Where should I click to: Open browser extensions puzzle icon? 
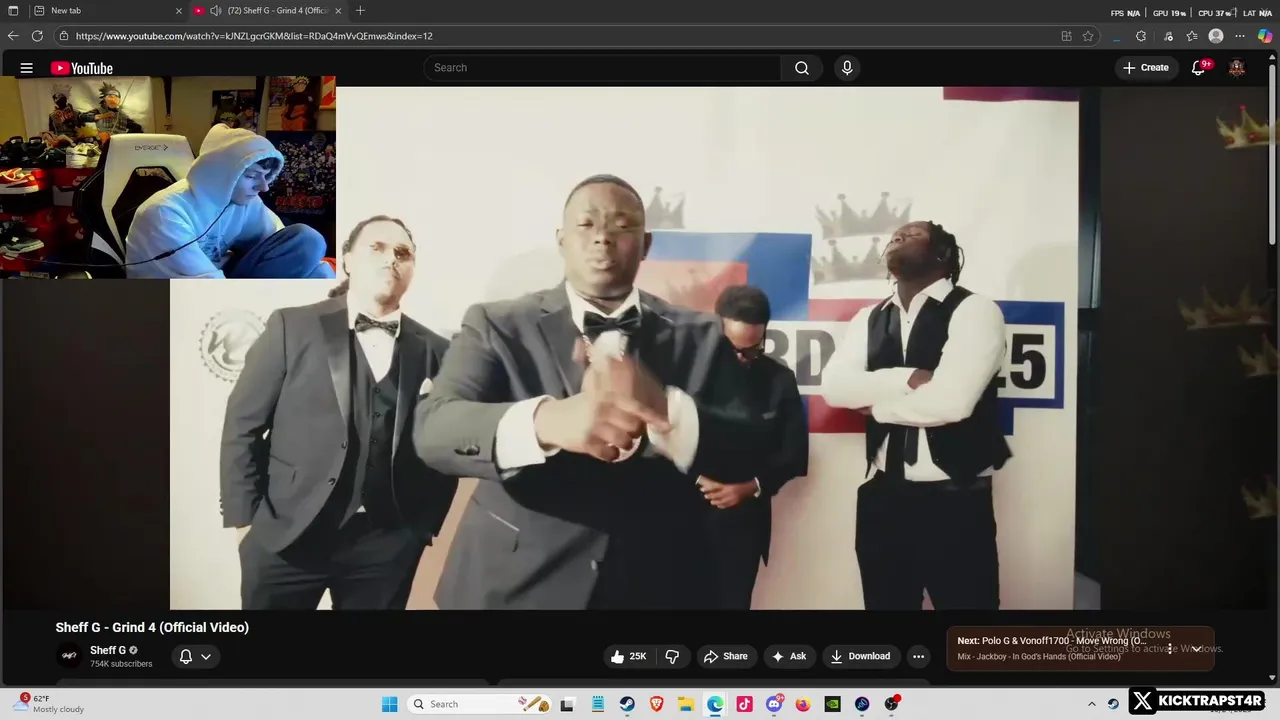[x=1141, y=36]
